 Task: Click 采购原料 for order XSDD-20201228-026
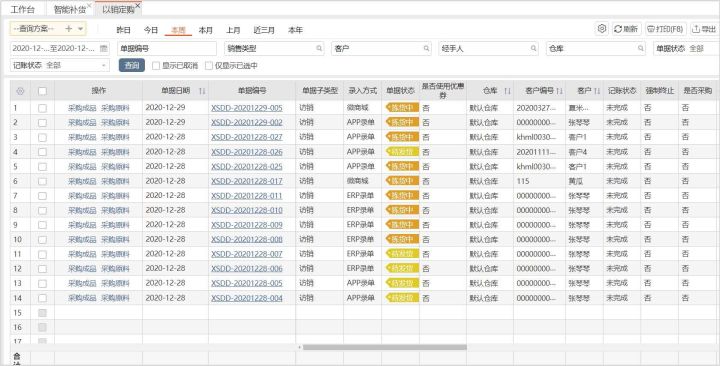click(x=115, y=152)
